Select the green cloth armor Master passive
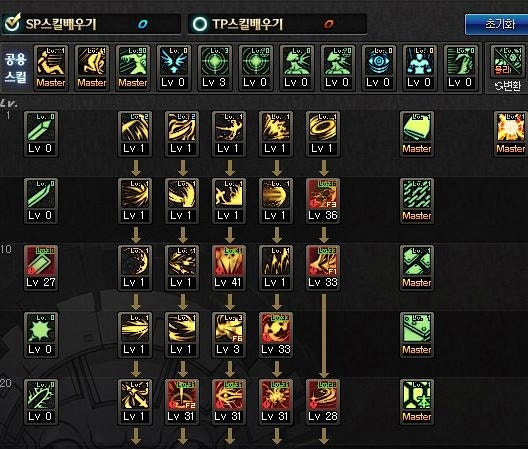This screenshot has height=449, width=528. tap(417, 134)
